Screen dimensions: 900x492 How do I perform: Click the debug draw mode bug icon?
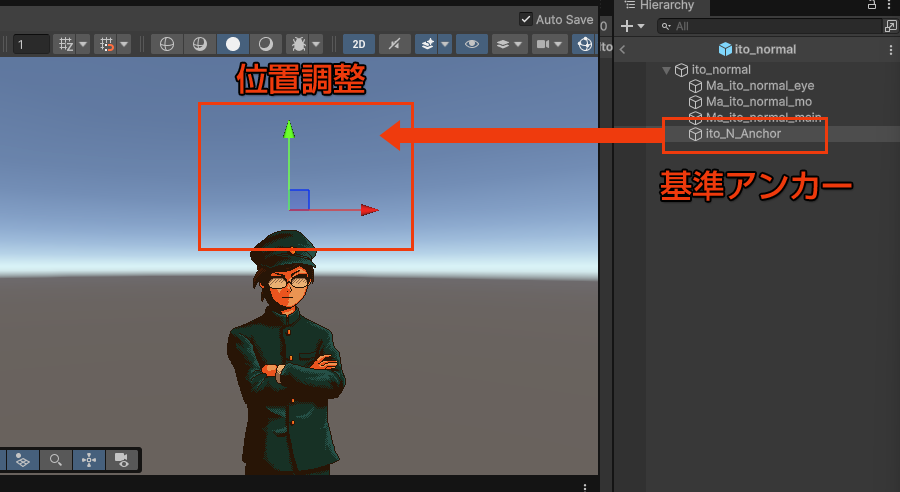pyautogui.click(x=298, y=44)
